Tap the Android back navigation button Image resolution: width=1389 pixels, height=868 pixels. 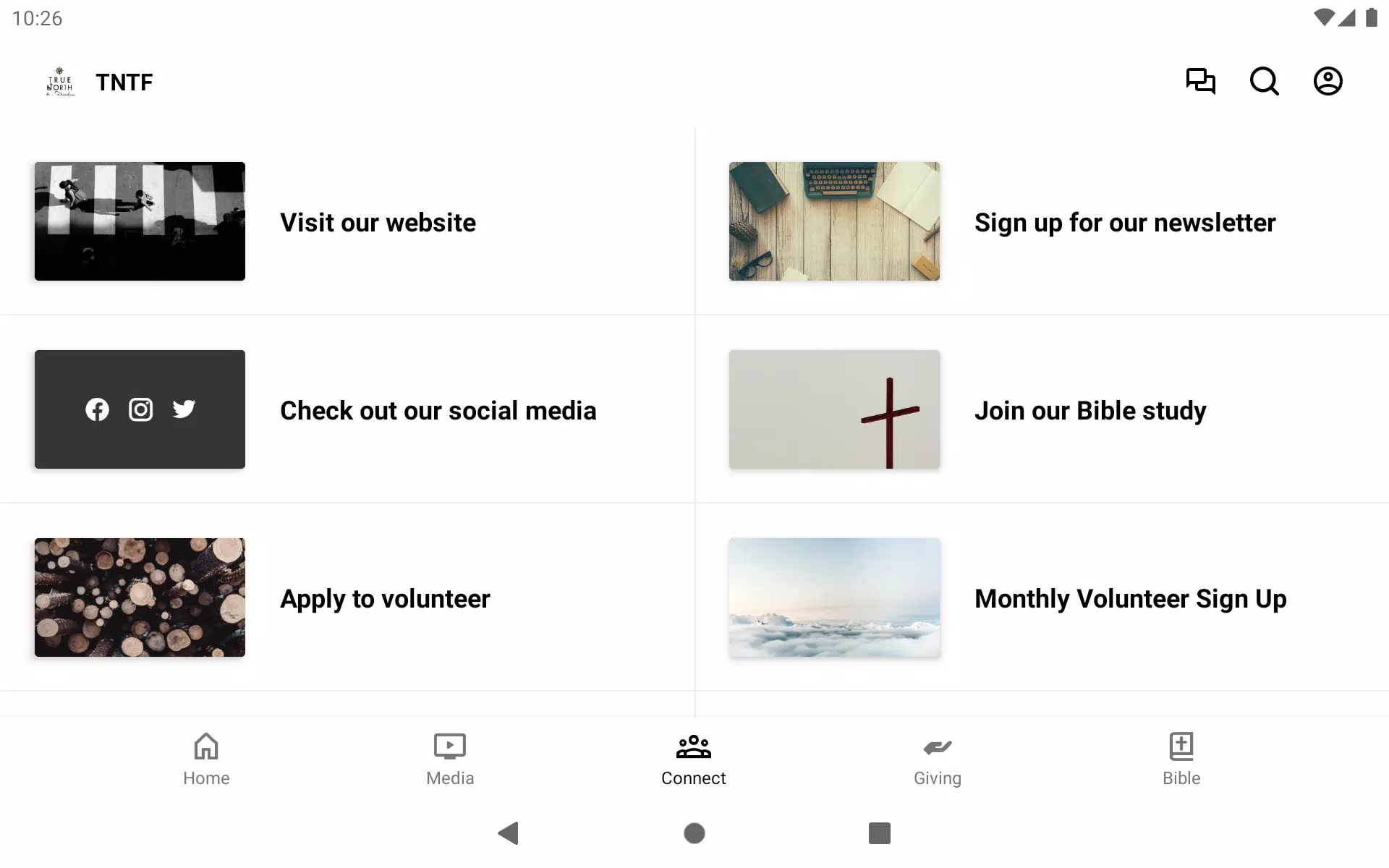(509, 833)
